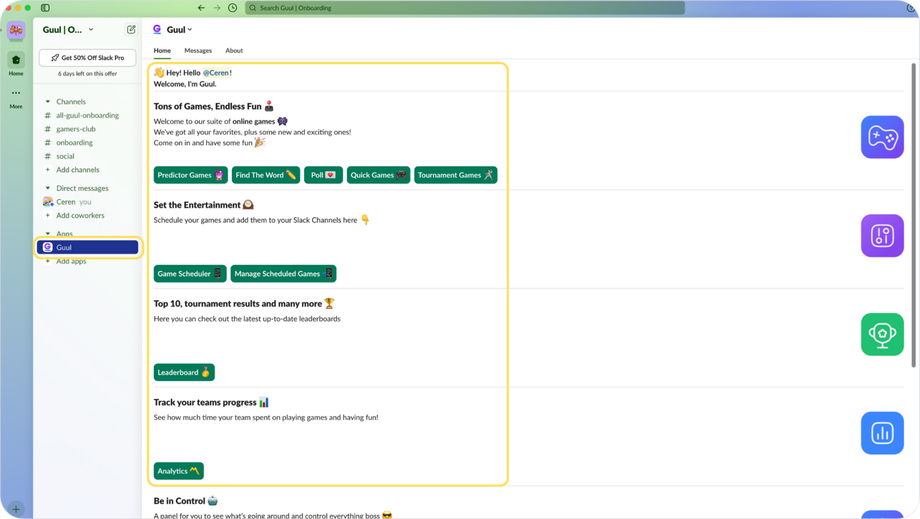Click the vertical scrollbar on right edge
920x519 pixels.
pos(914,216)
